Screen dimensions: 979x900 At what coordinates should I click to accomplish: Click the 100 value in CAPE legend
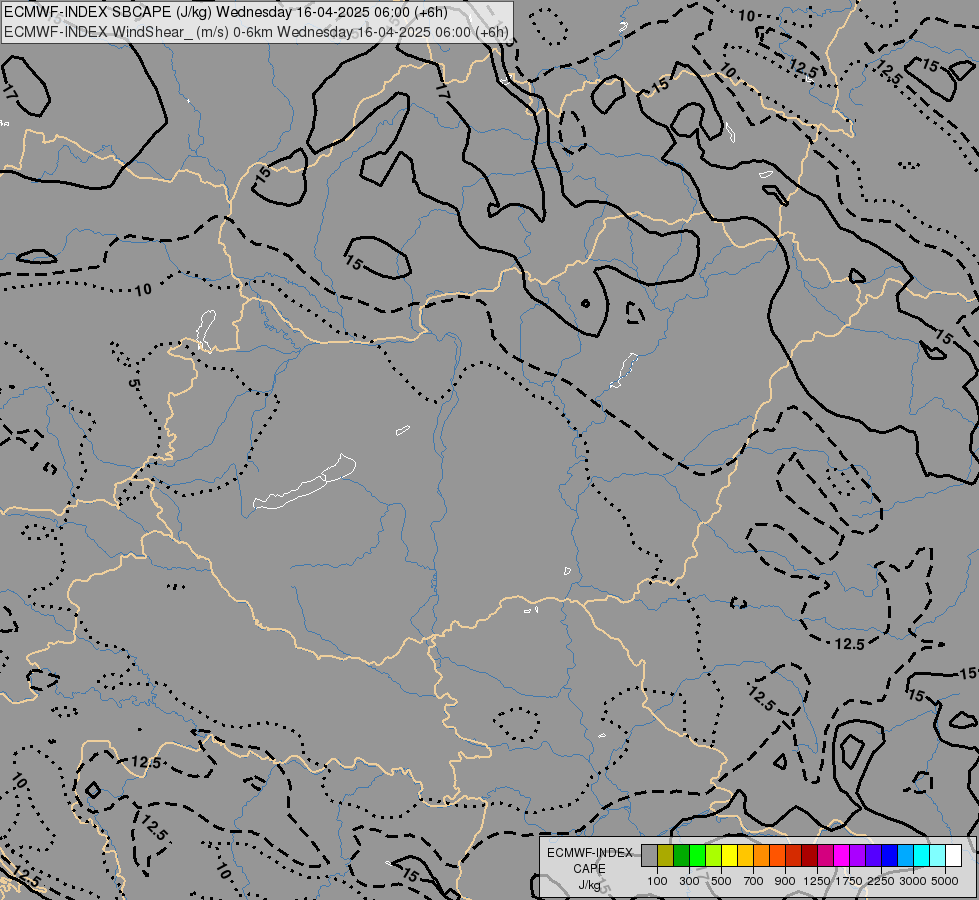coord(657,881)
